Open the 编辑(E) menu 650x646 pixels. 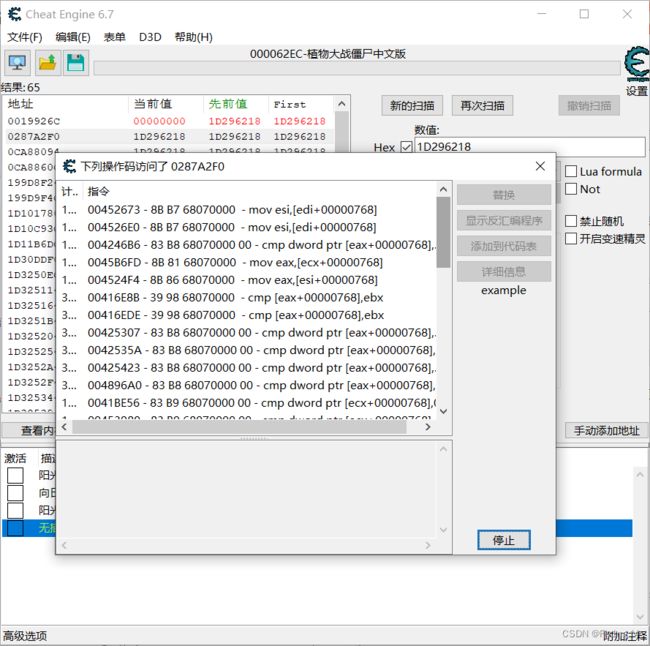coord(73,37)
